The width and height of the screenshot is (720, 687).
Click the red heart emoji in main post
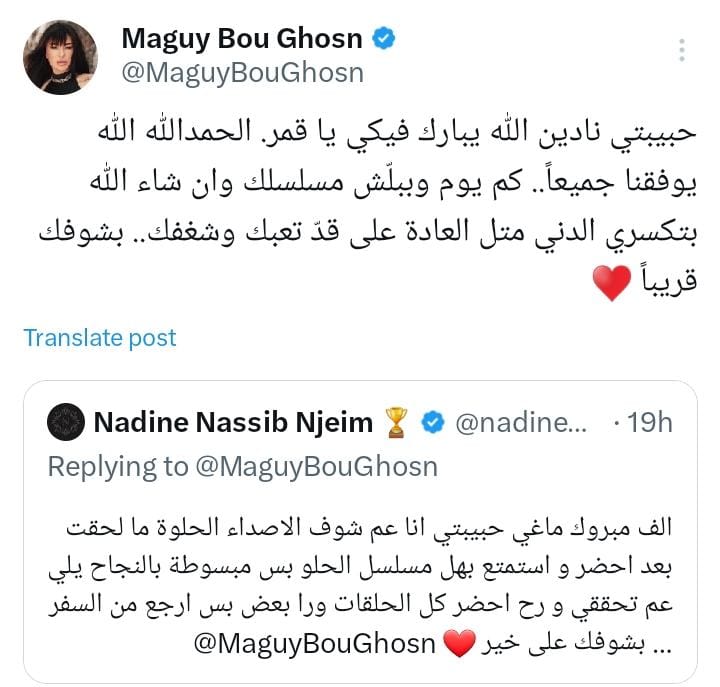[612, 283]
